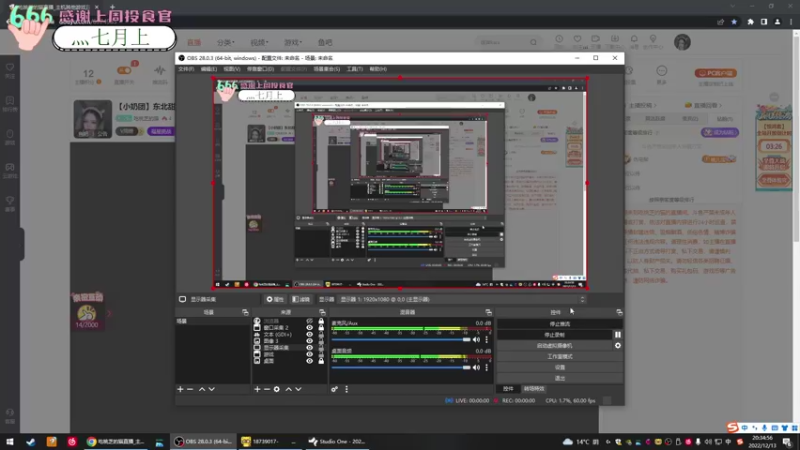Click the Stop Recording button

555,335
